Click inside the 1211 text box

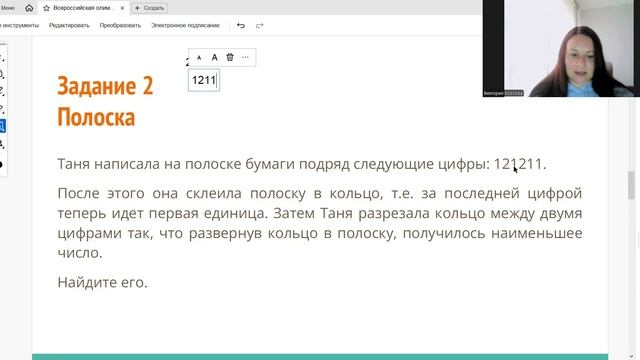[x=204, y=80]
